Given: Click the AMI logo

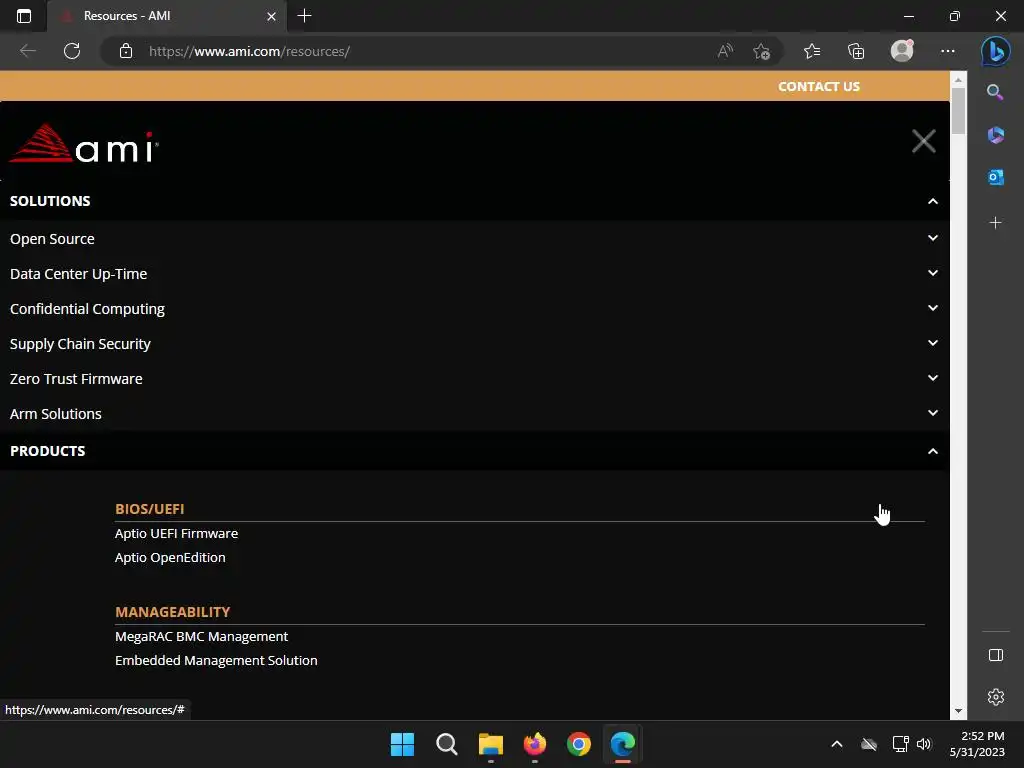Looking at the screenshot, I should (84, 143).
